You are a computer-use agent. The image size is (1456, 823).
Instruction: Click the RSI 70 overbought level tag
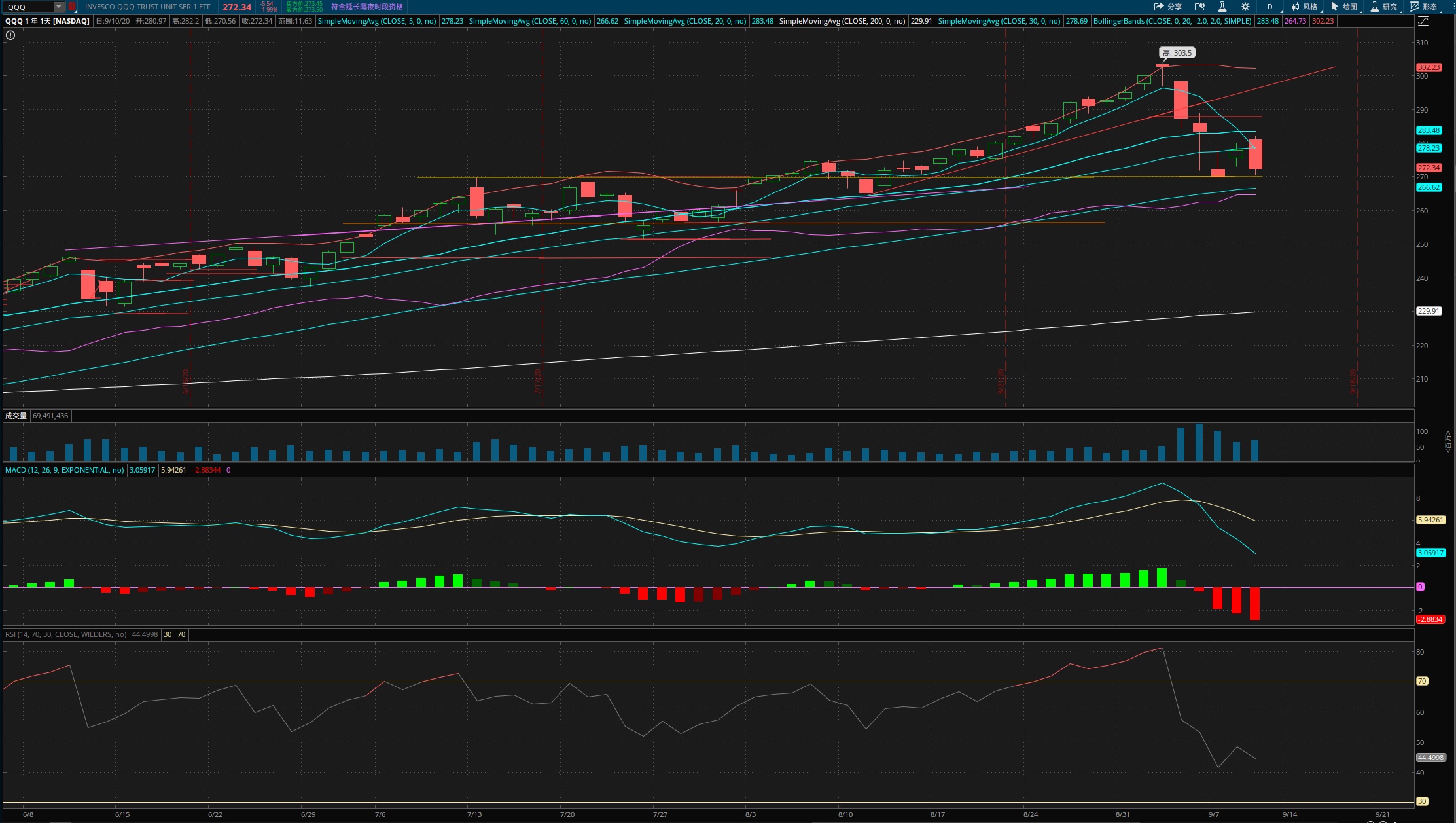point(1422,681)
